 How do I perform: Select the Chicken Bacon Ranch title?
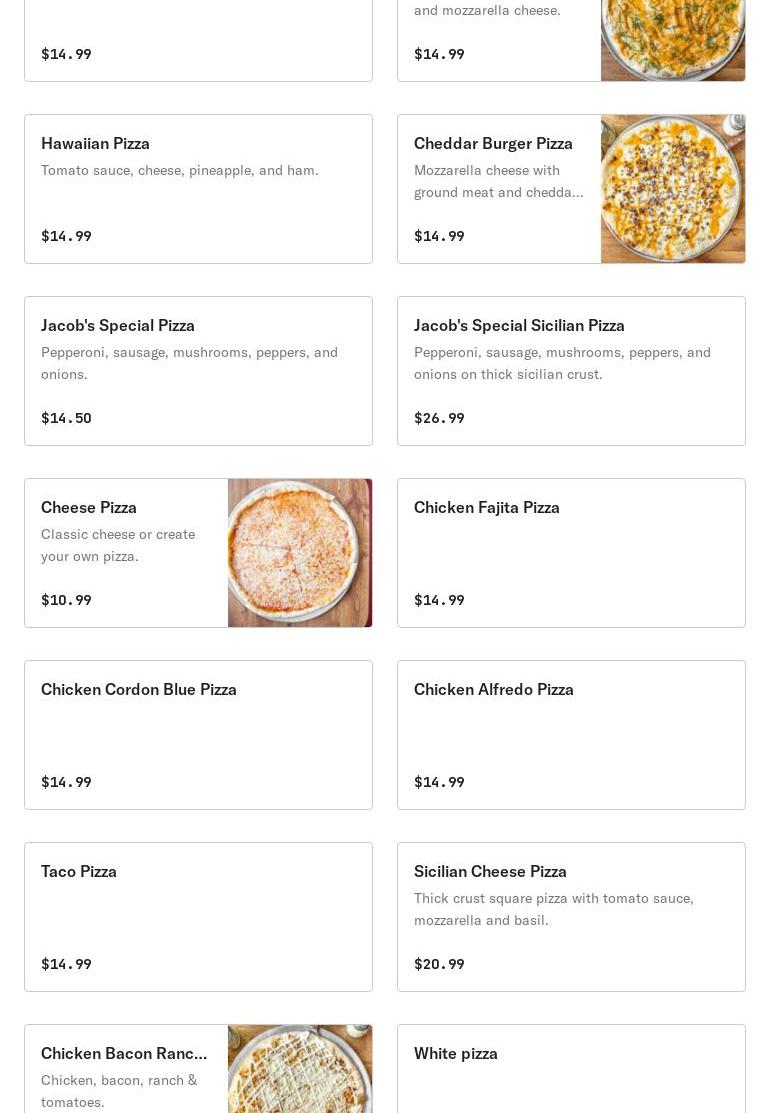click(x=124, y=1053)
